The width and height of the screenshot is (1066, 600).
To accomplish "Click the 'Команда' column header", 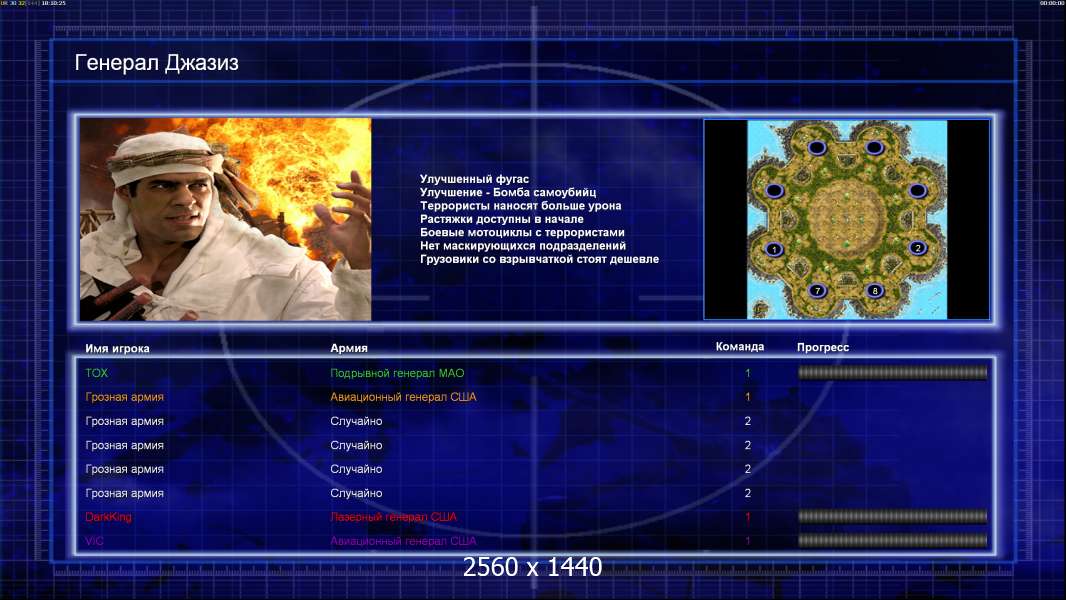I will click(740, 347).
